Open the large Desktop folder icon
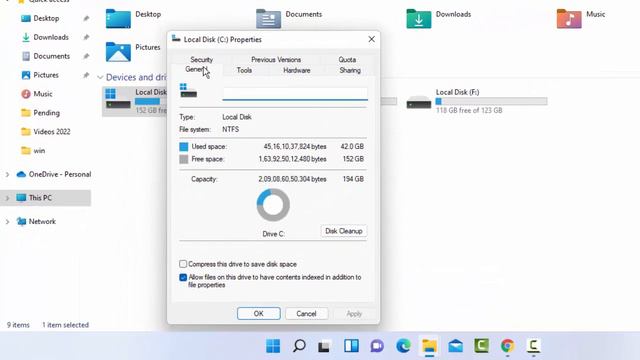Screen dimensions: 640x360 point(118,18)
